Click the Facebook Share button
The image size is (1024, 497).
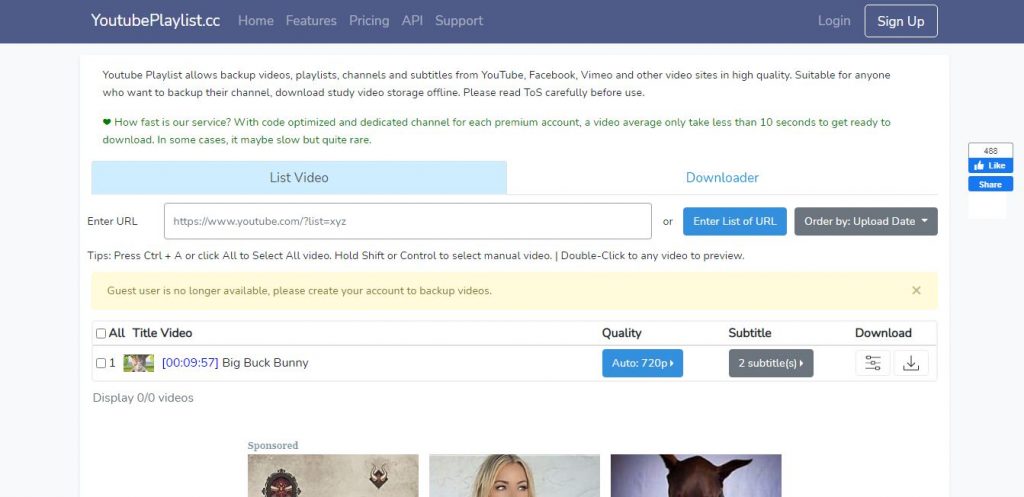(990, 184)
